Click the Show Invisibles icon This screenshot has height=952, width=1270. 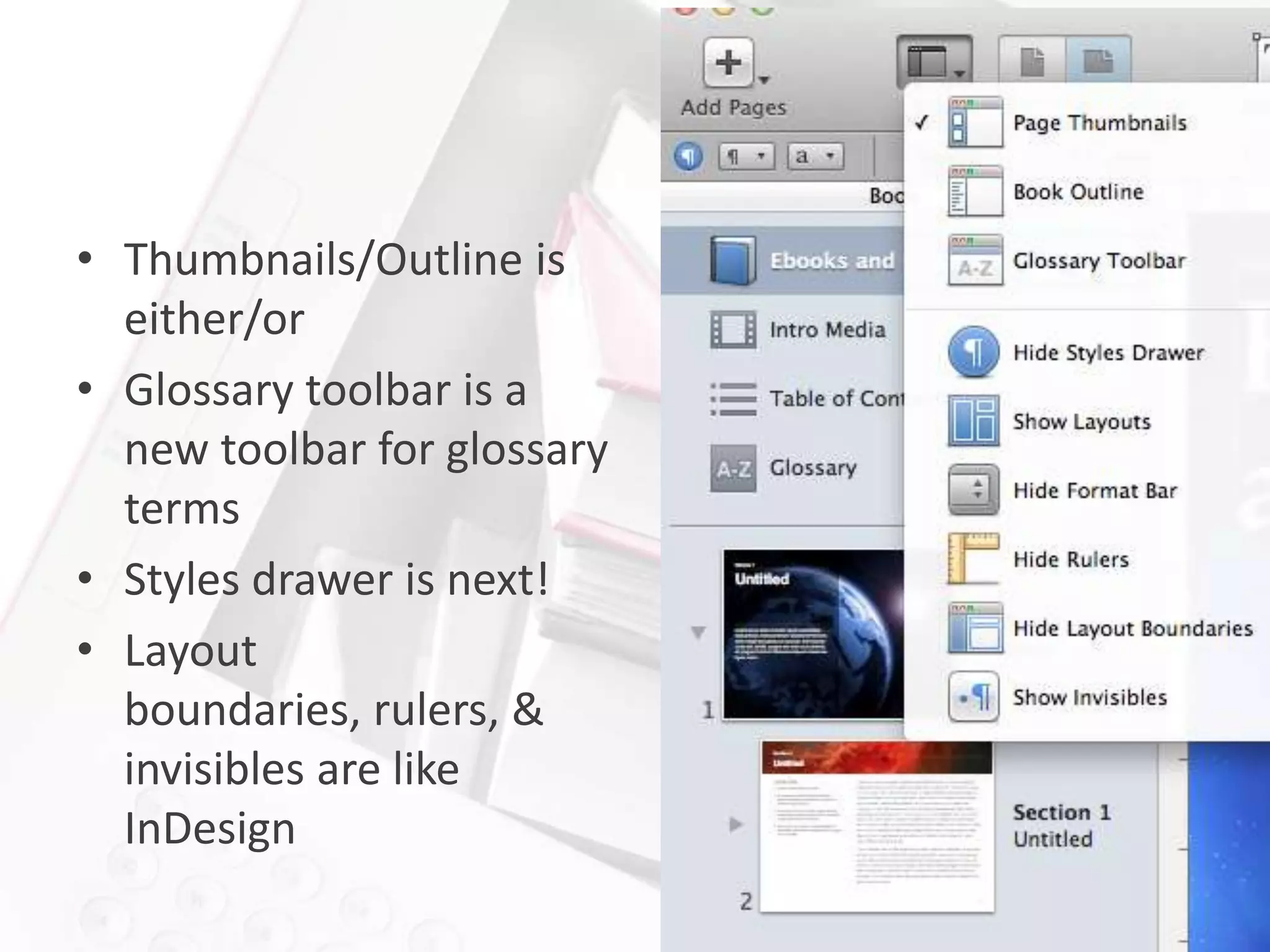974,697
